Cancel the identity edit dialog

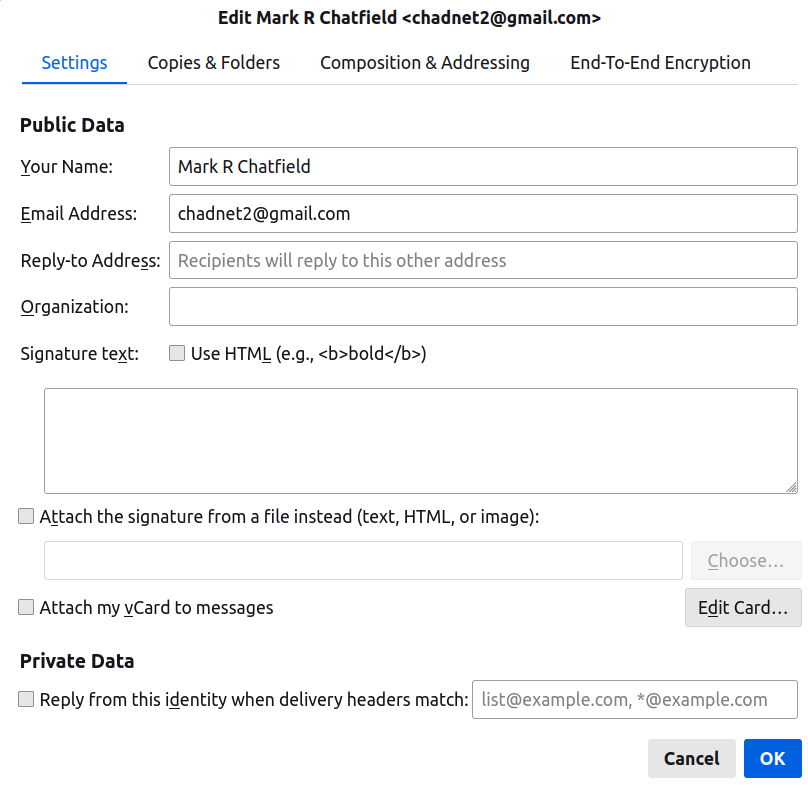tap(691, 759)
